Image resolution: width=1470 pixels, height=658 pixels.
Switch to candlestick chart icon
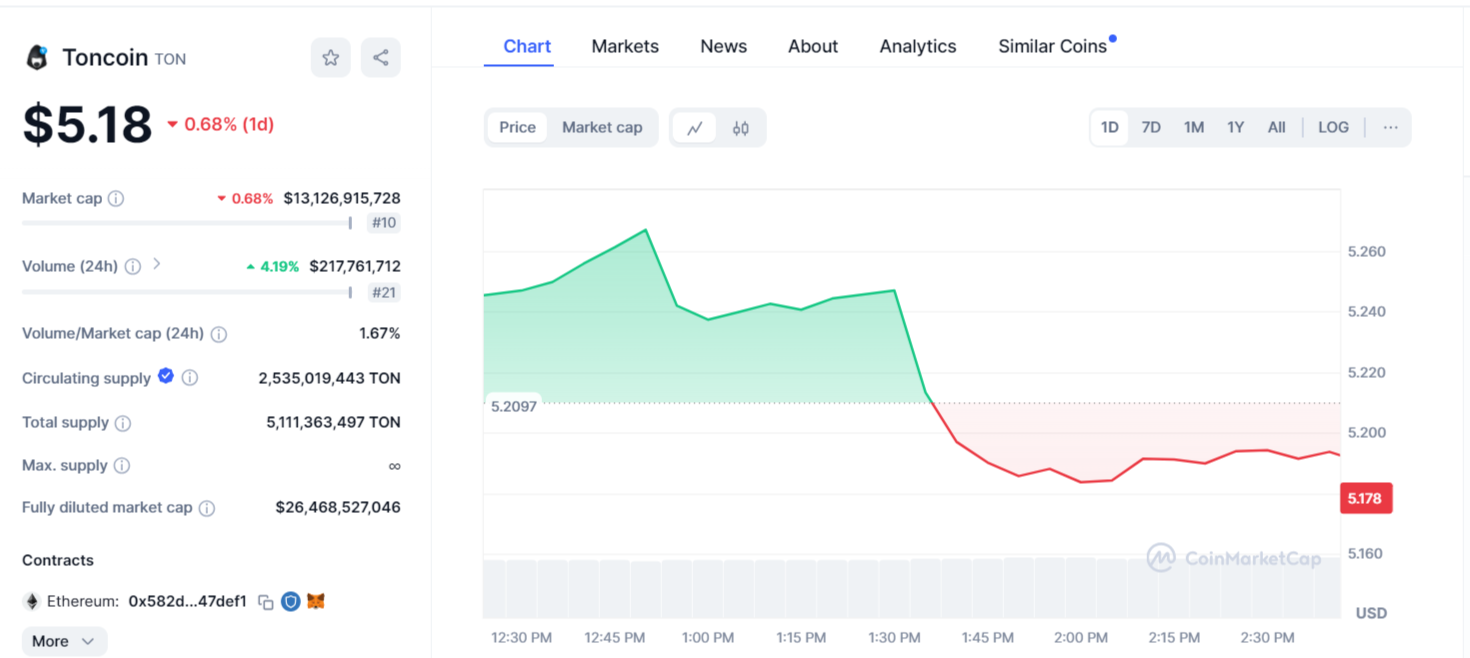coord(740,128)
